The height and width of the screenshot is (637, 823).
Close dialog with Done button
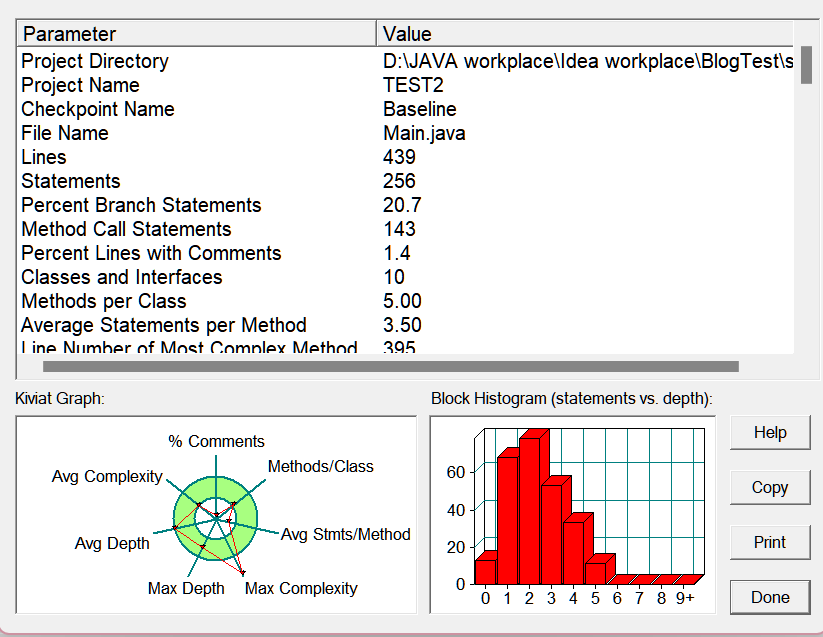point(770,597)
